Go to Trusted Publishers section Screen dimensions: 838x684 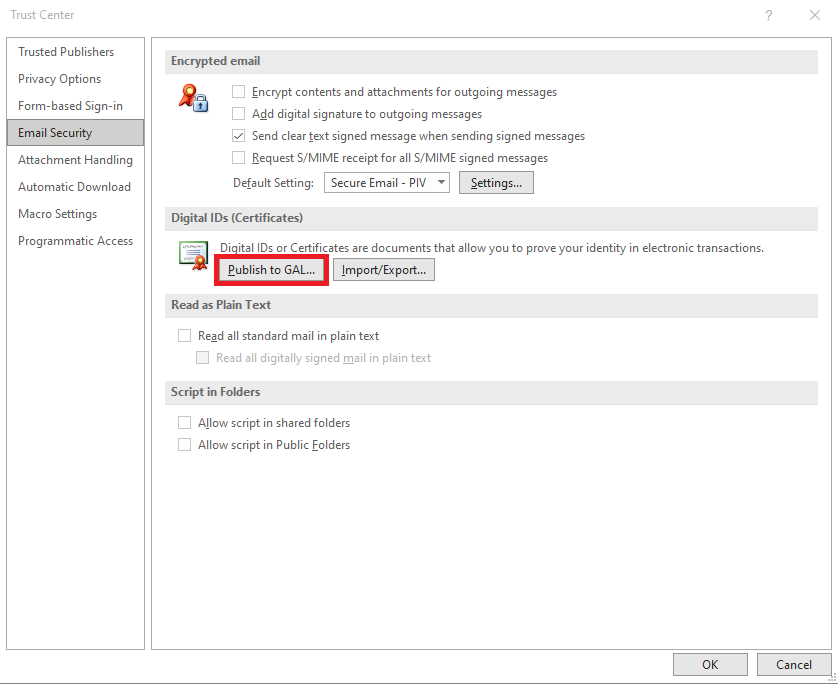[66, 52]
